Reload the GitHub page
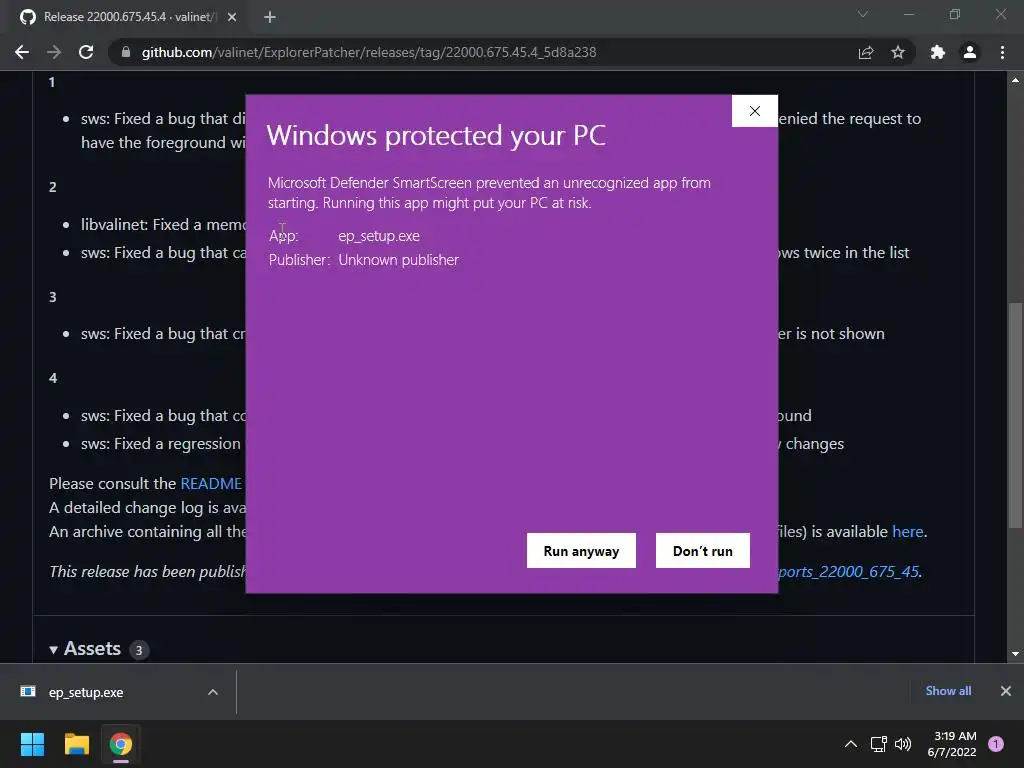 (86, 52)
